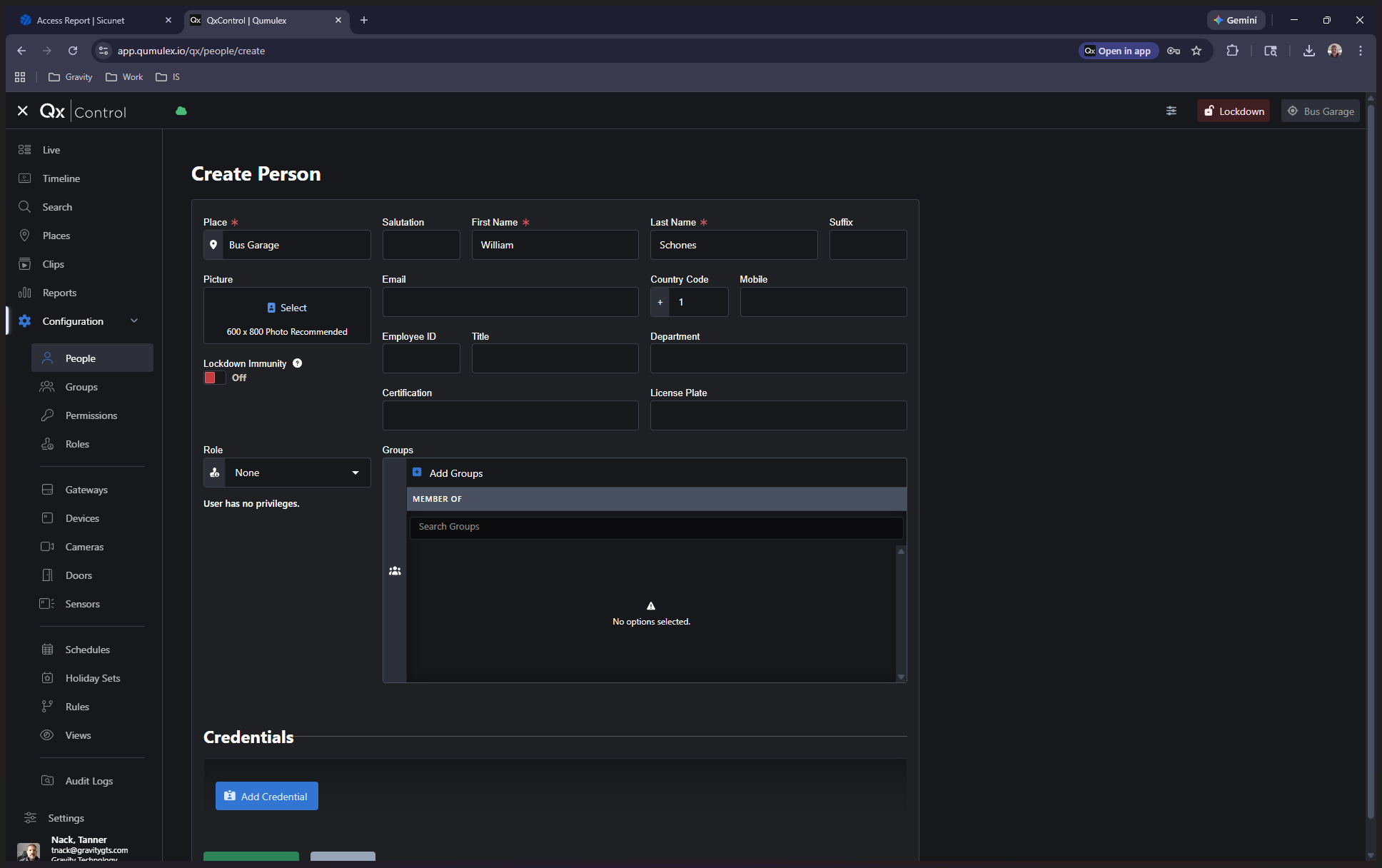
Task: Open the filter sliders icon in header
Action: click(1171, 111)
